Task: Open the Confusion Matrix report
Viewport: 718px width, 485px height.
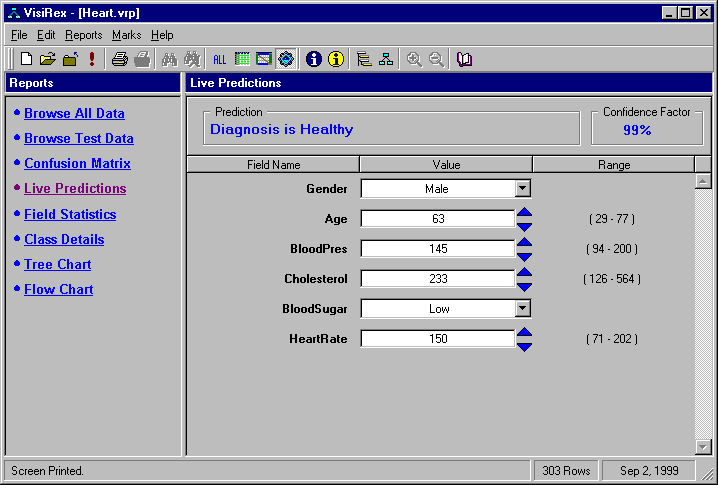Action: pyautogui.click(x=77, y=163)
